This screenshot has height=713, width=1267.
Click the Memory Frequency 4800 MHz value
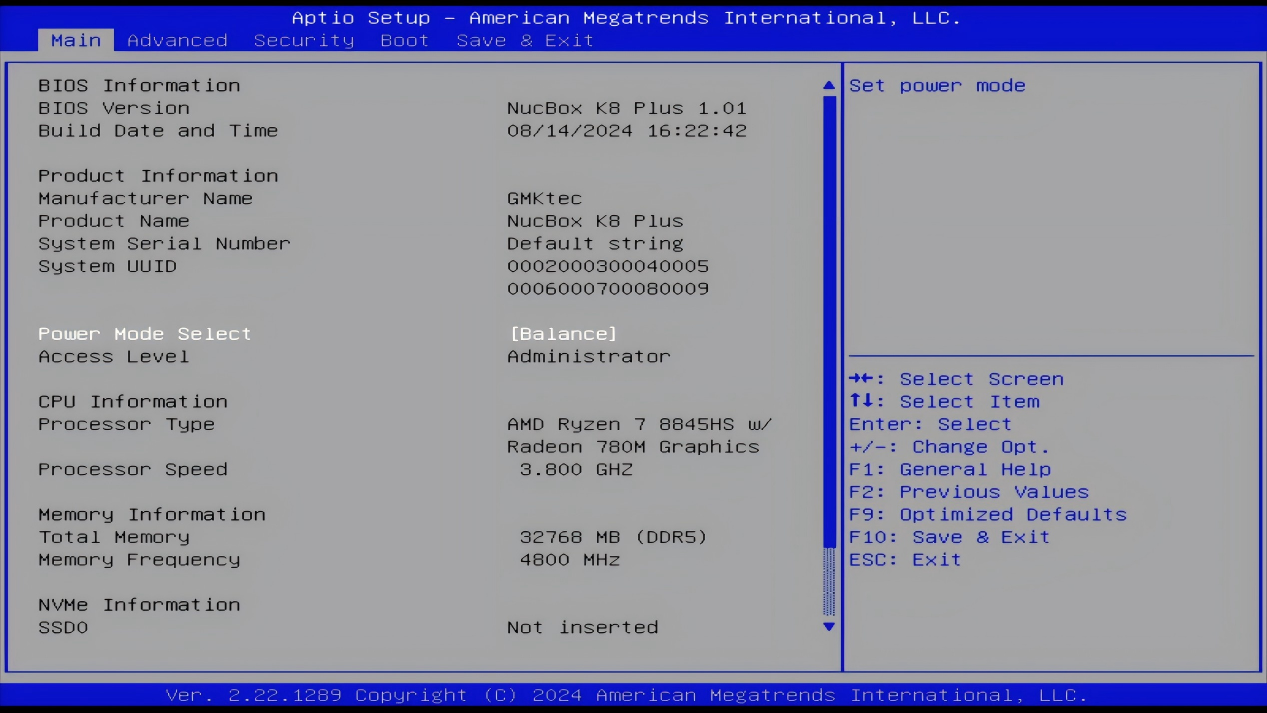(569, 560)
